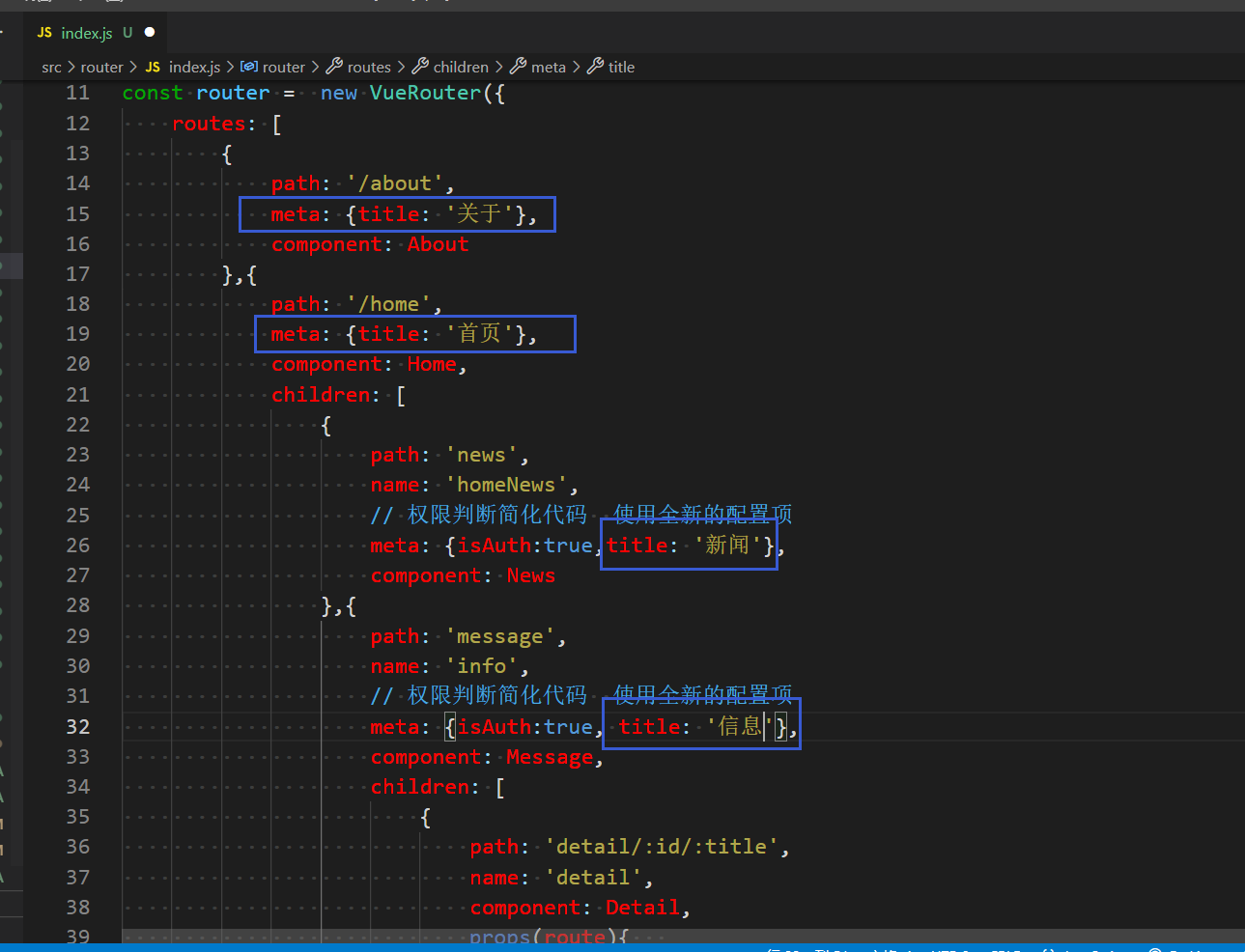The image size is (1245, 952).
Task: Click 'isAuth' on line 26
Action: [x=494, y=546]
